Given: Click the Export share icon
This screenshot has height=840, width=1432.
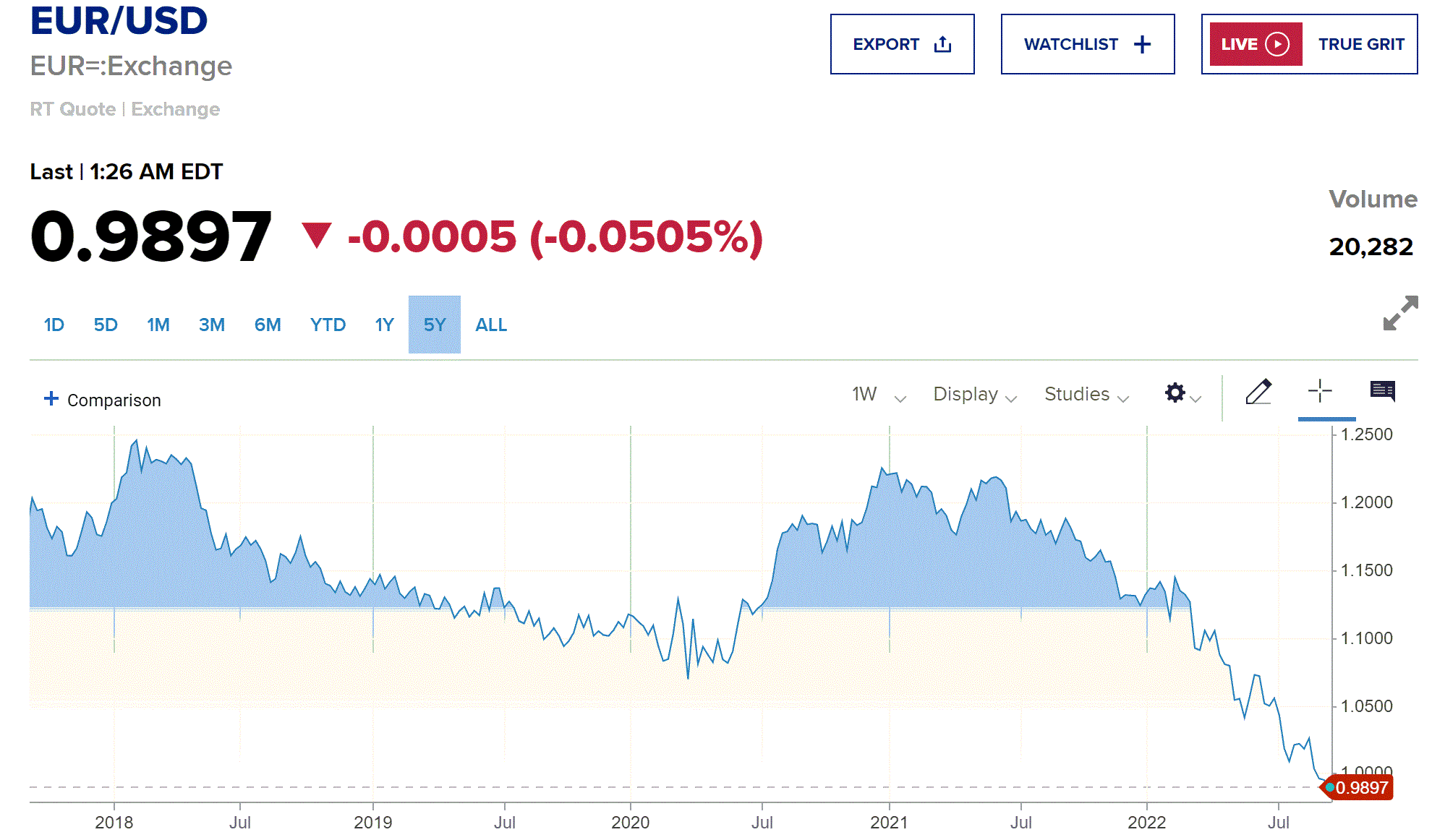Looking at the screenshot, I should tap(942, 44).
